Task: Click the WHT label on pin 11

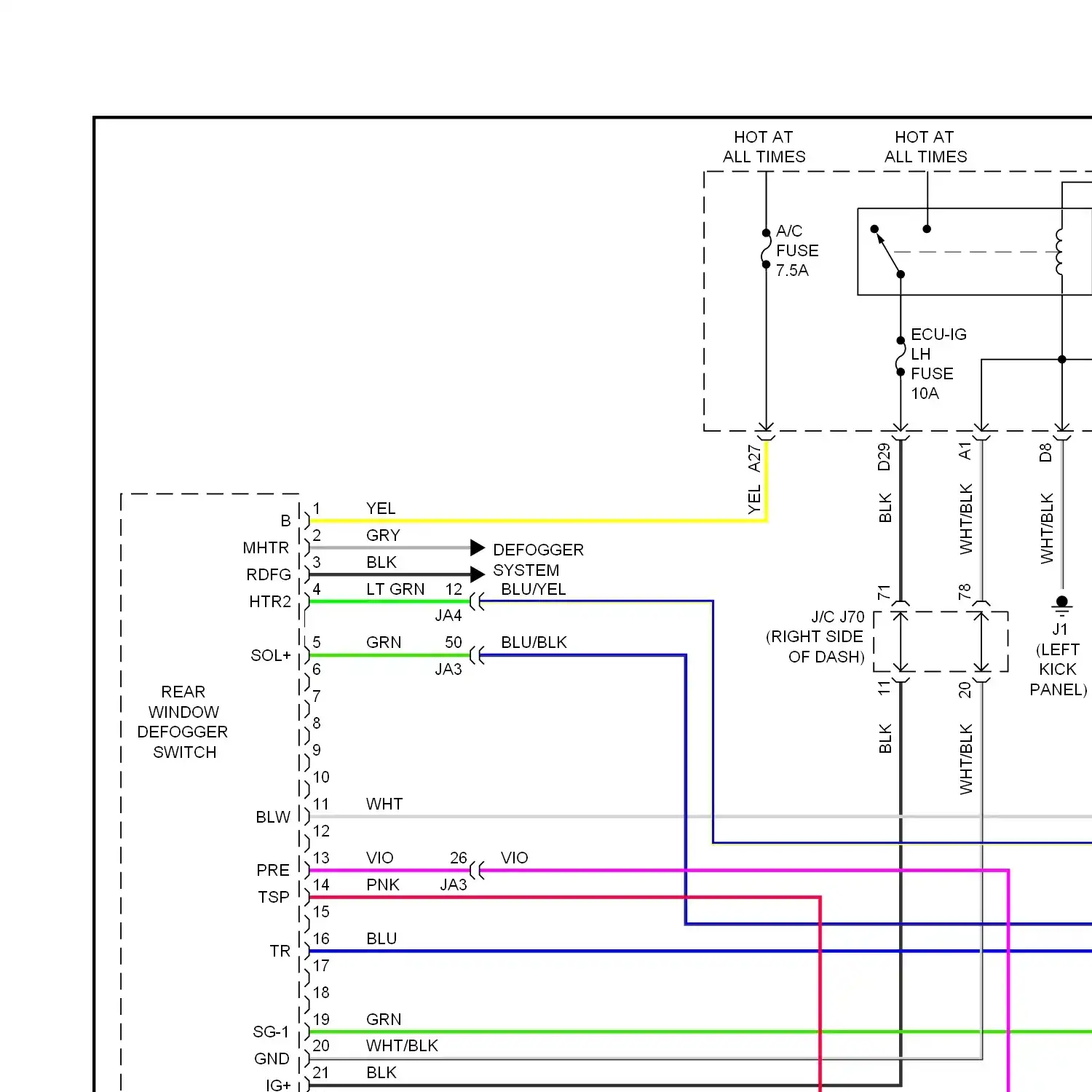Action: 384,804
